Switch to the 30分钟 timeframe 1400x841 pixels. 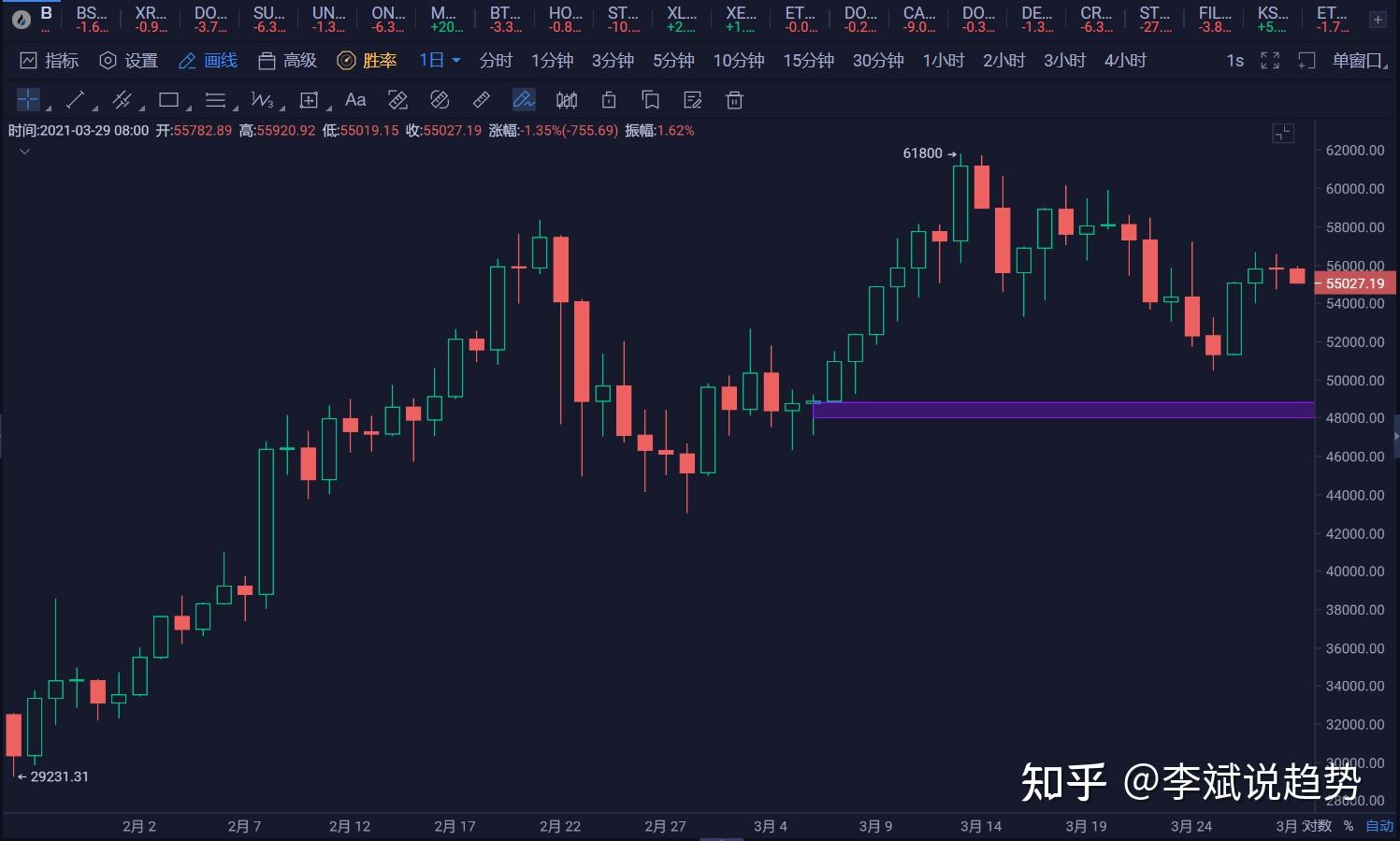[x=878, y=61]
